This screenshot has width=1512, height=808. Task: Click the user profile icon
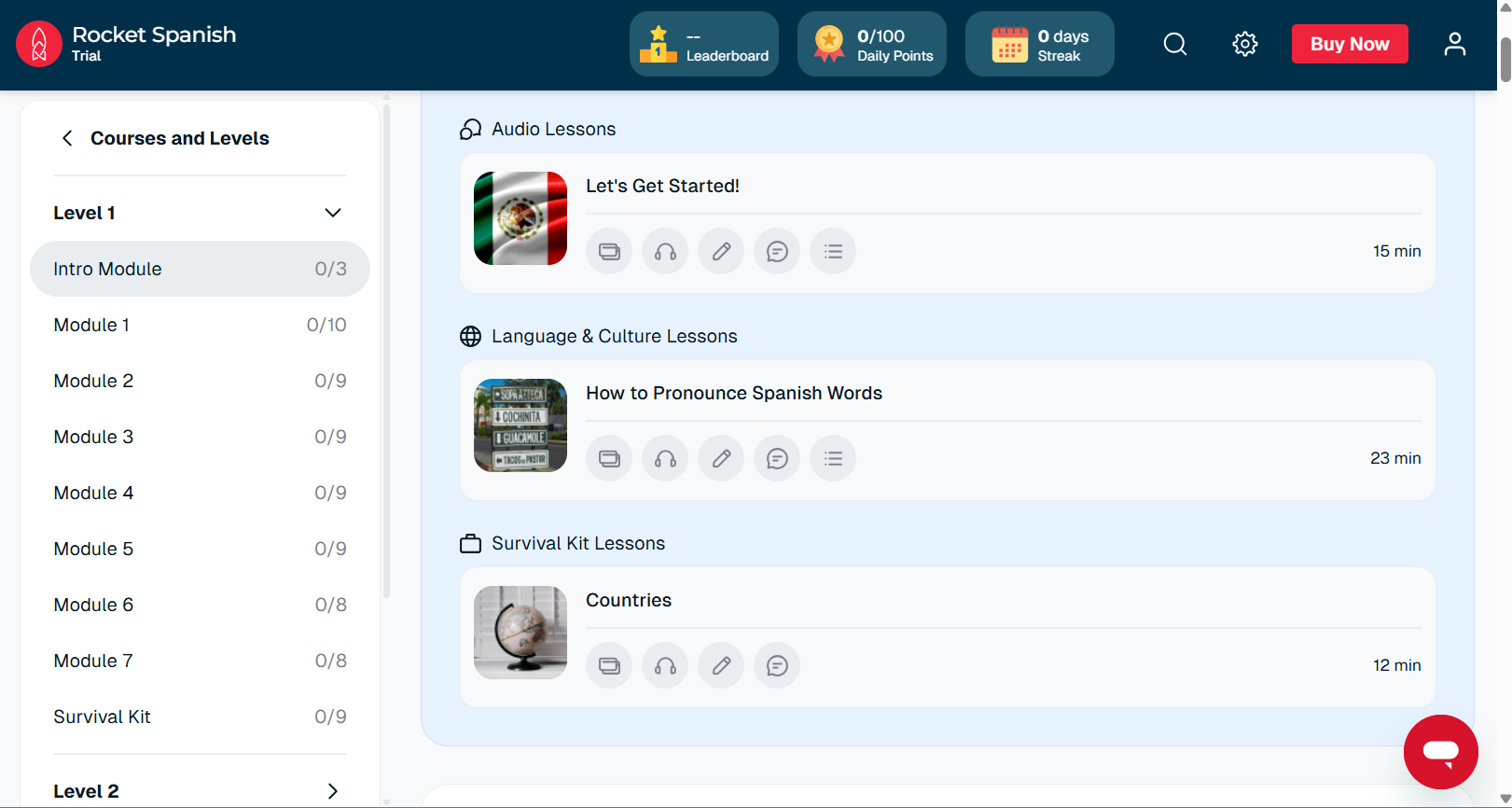click(x=1454, y=44)
